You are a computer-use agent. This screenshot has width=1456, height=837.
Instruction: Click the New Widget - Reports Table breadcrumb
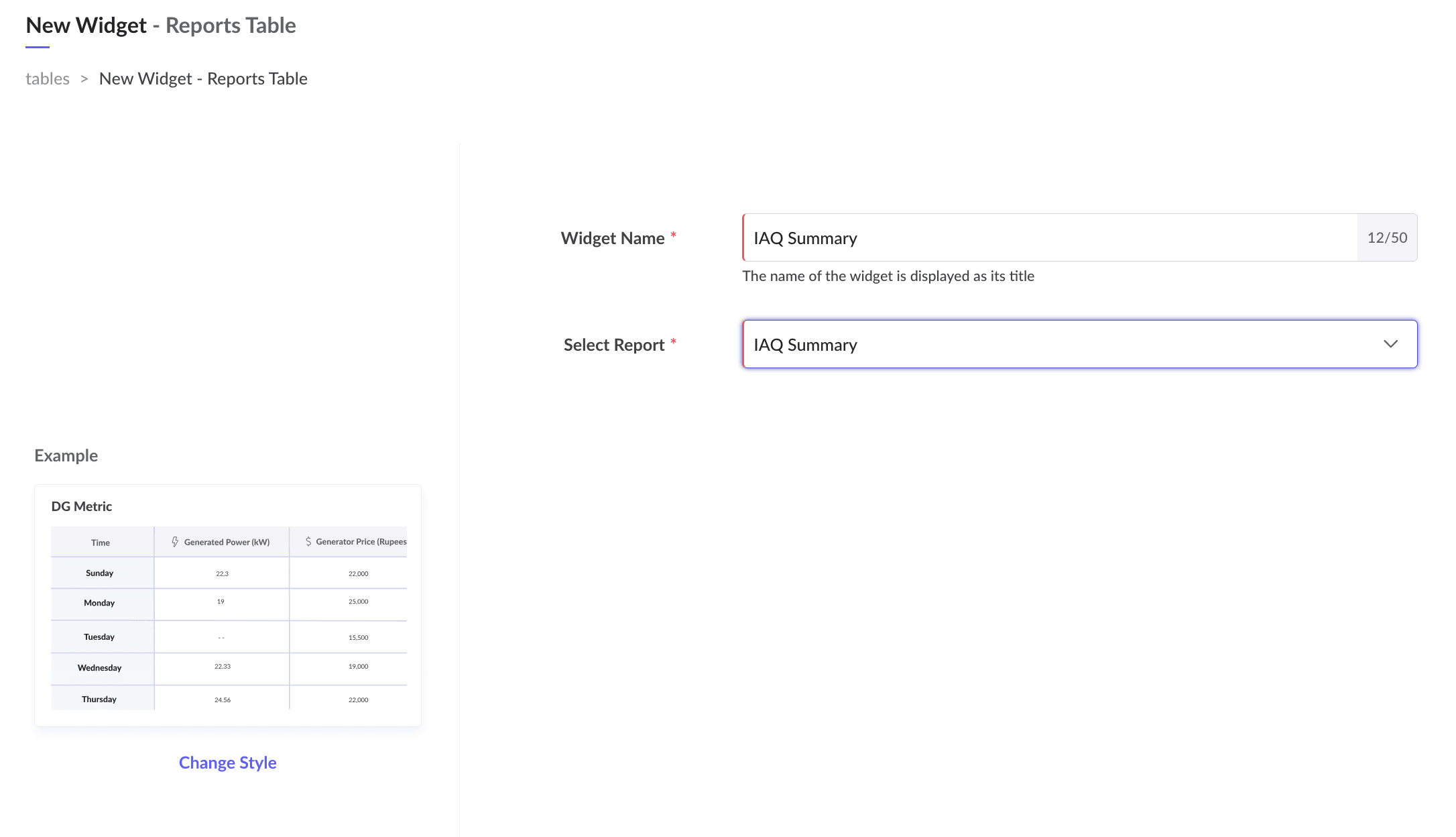click(x=203, y=78)
